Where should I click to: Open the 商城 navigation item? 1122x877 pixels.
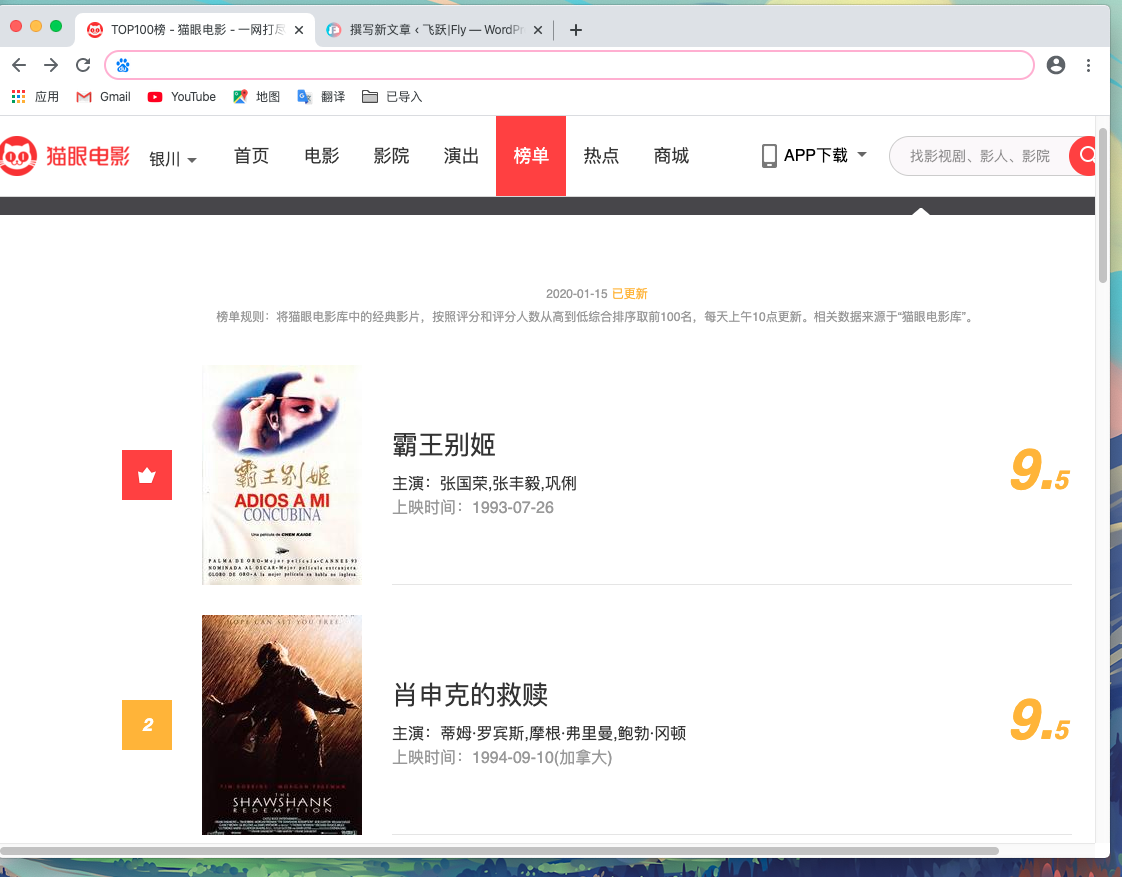click(671, 155)
